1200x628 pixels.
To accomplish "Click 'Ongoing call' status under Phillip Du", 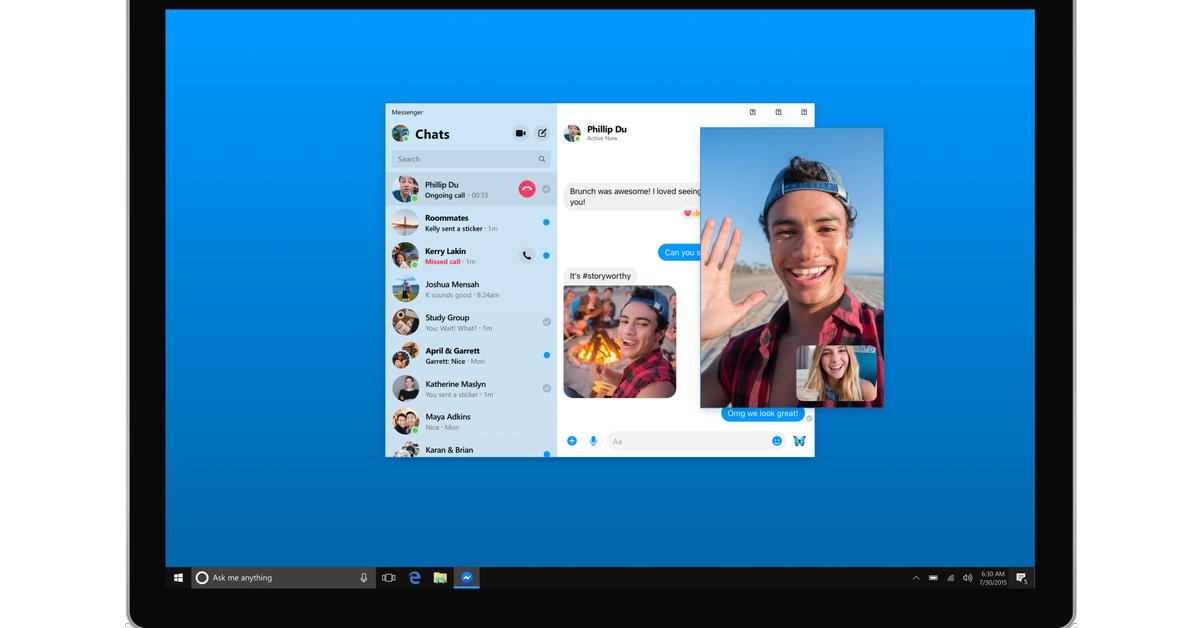I will (445, 196).
